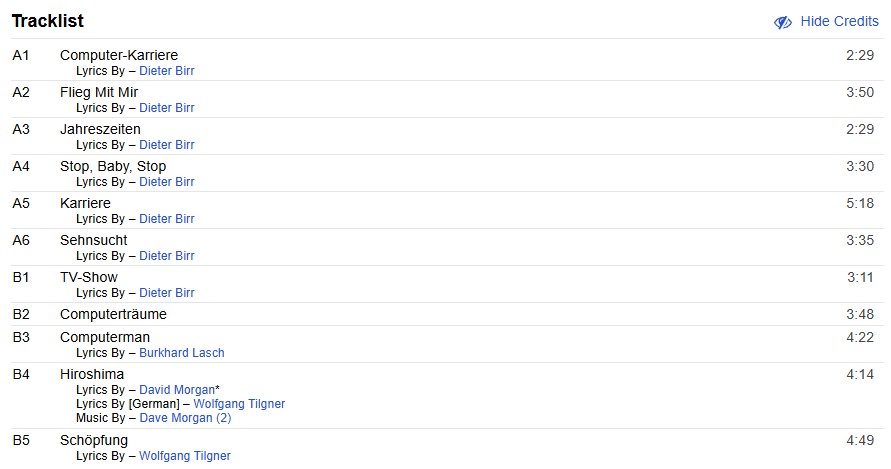Open Dieter Birr link under Jahreszeiten
Screen dimensions: 891x469
[x=166, y=145]
